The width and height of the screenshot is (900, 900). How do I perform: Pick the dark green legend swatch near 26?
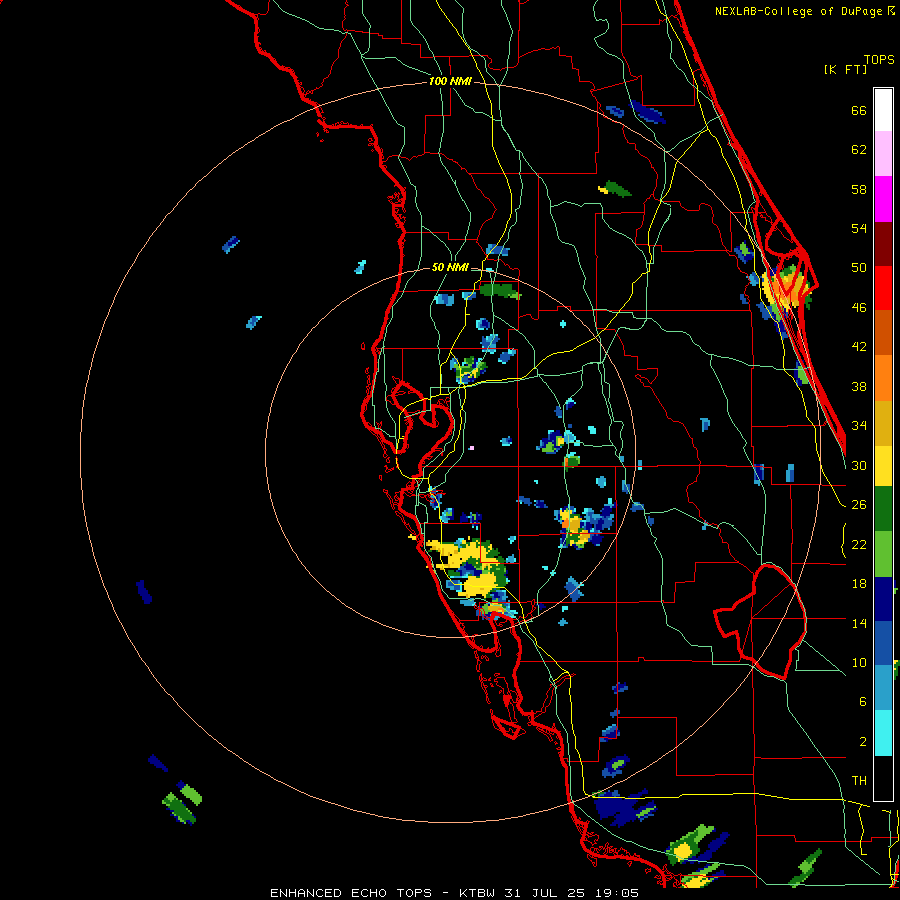[883, 509]
